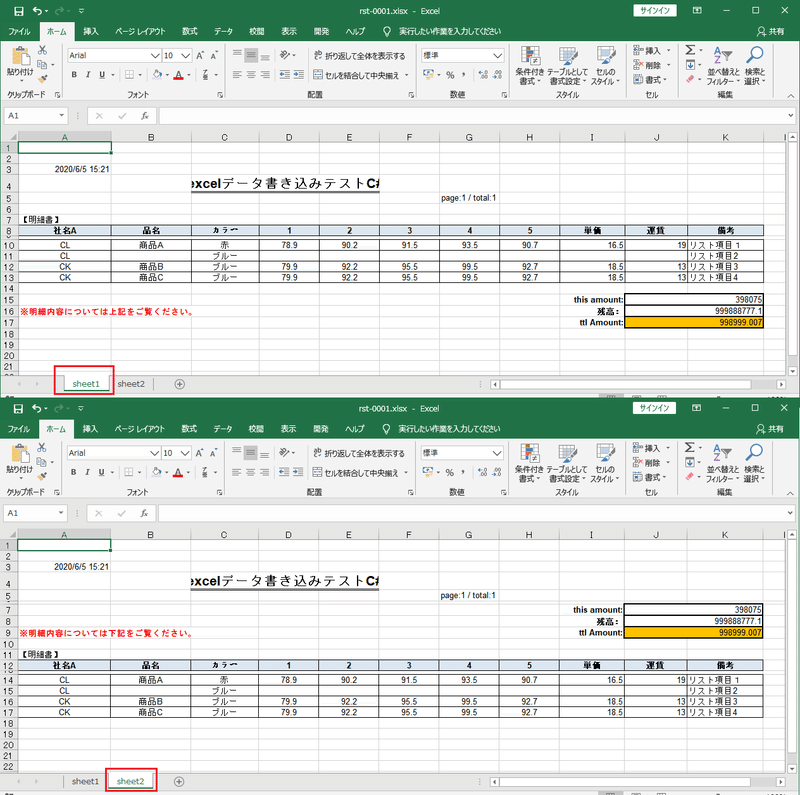The image size is (800, 795).
Task: Click the add new sheet plus icon in the bottom window
Action: coord(179,782)
